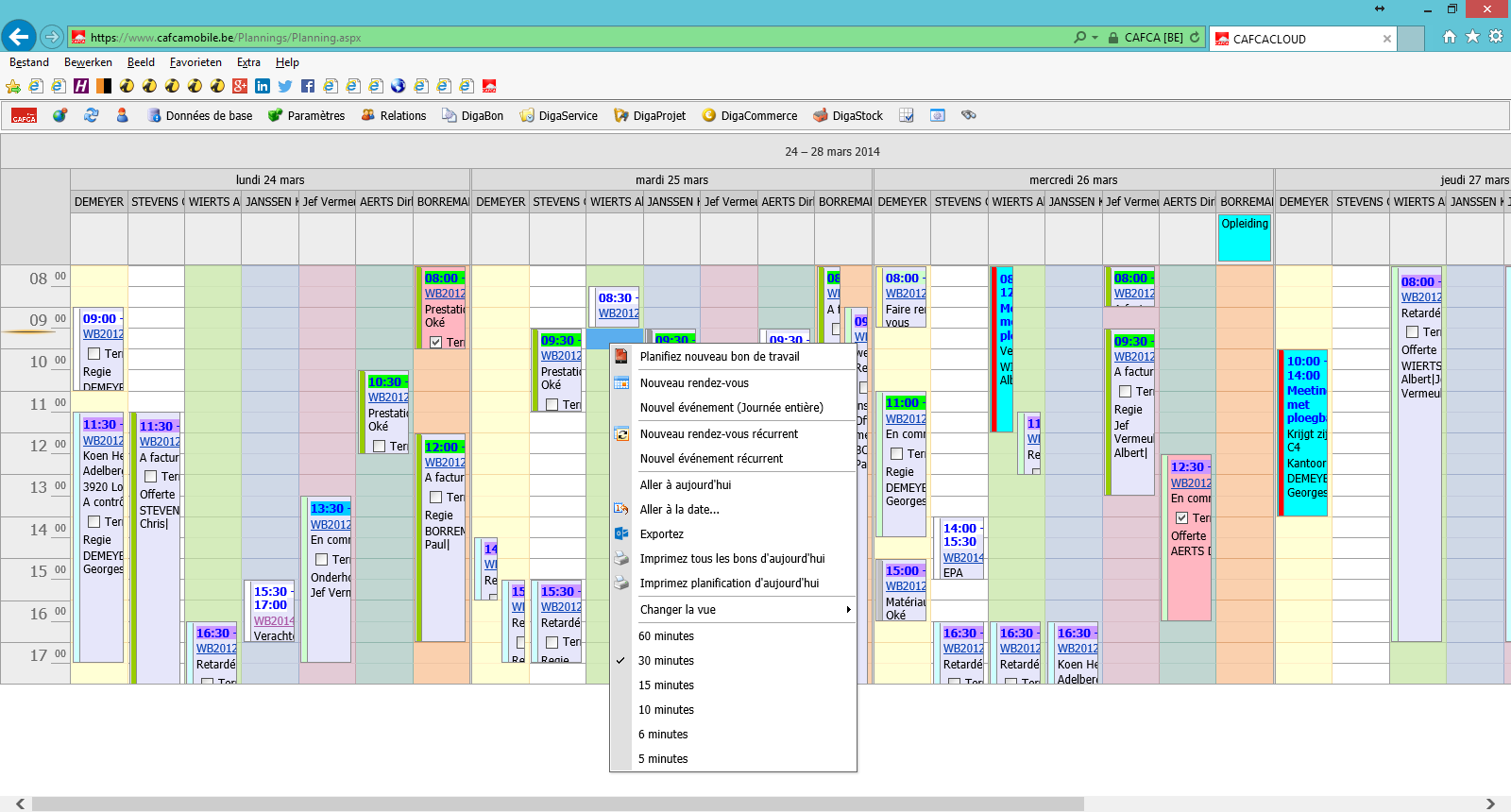Click the horizontal scrollbar thumb at bottom
Screen dimensions: 1511x812
557,804
